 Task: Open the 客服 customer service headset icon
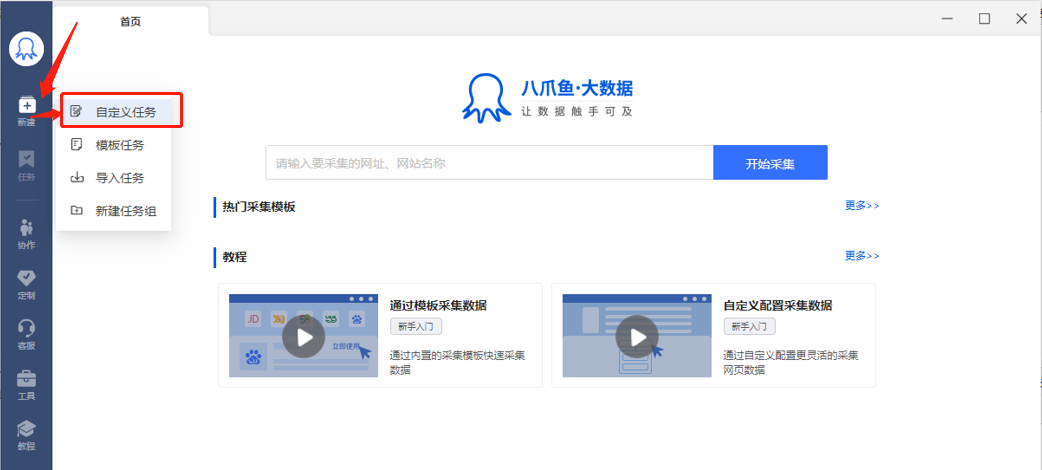point(26,335)
